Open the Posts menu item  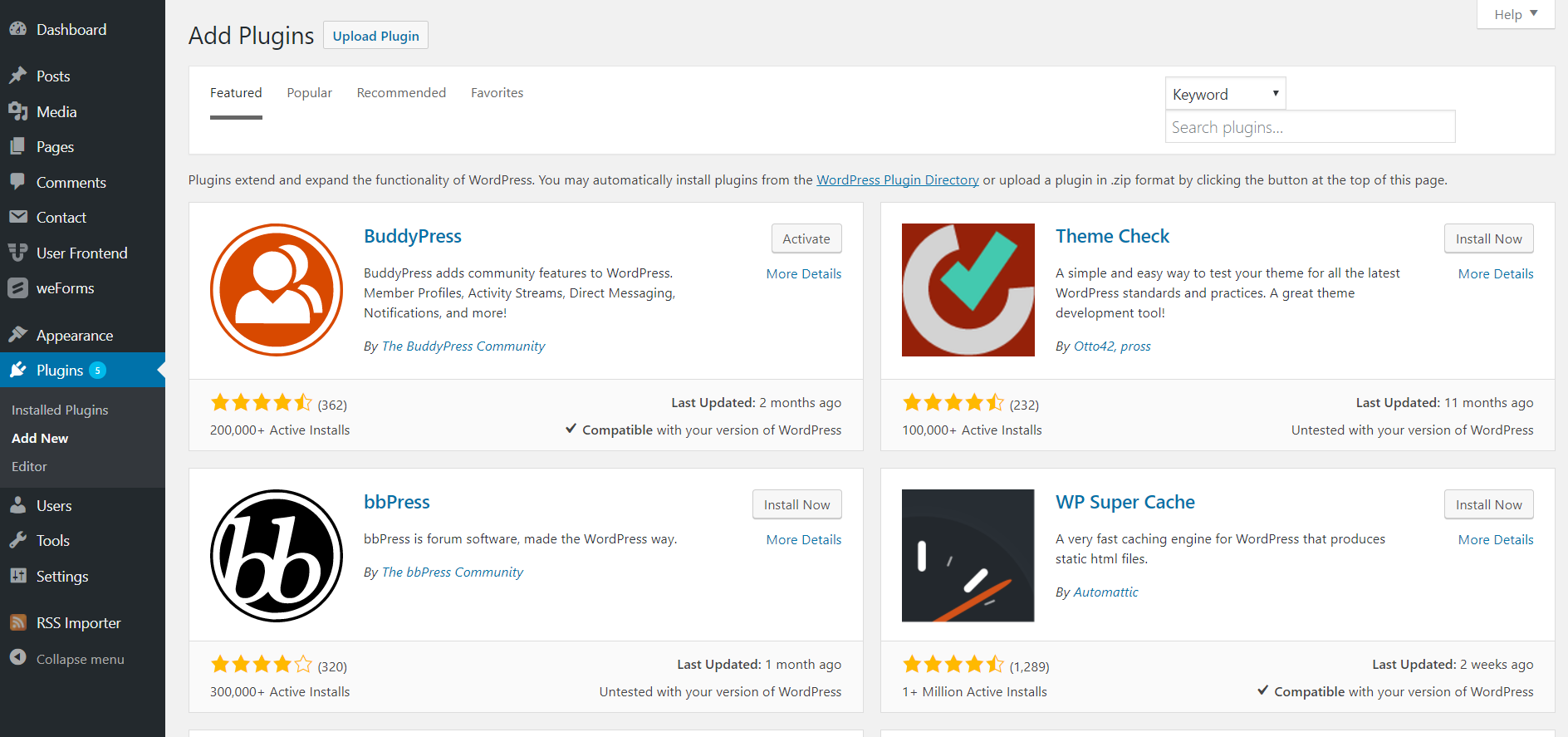(x=82, y=76)
